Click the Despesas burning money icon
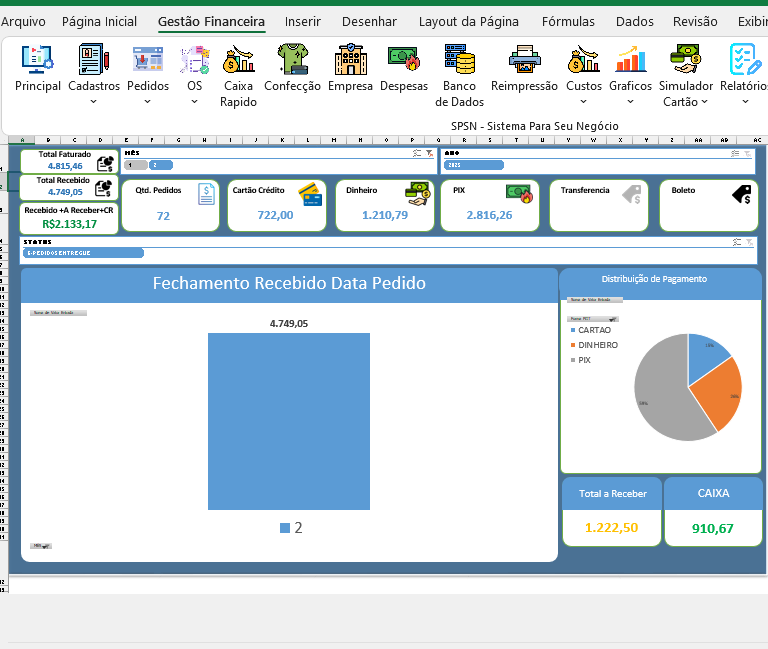Image resolution: width=768 pixels, height=649 pixels. coord(404,59)
